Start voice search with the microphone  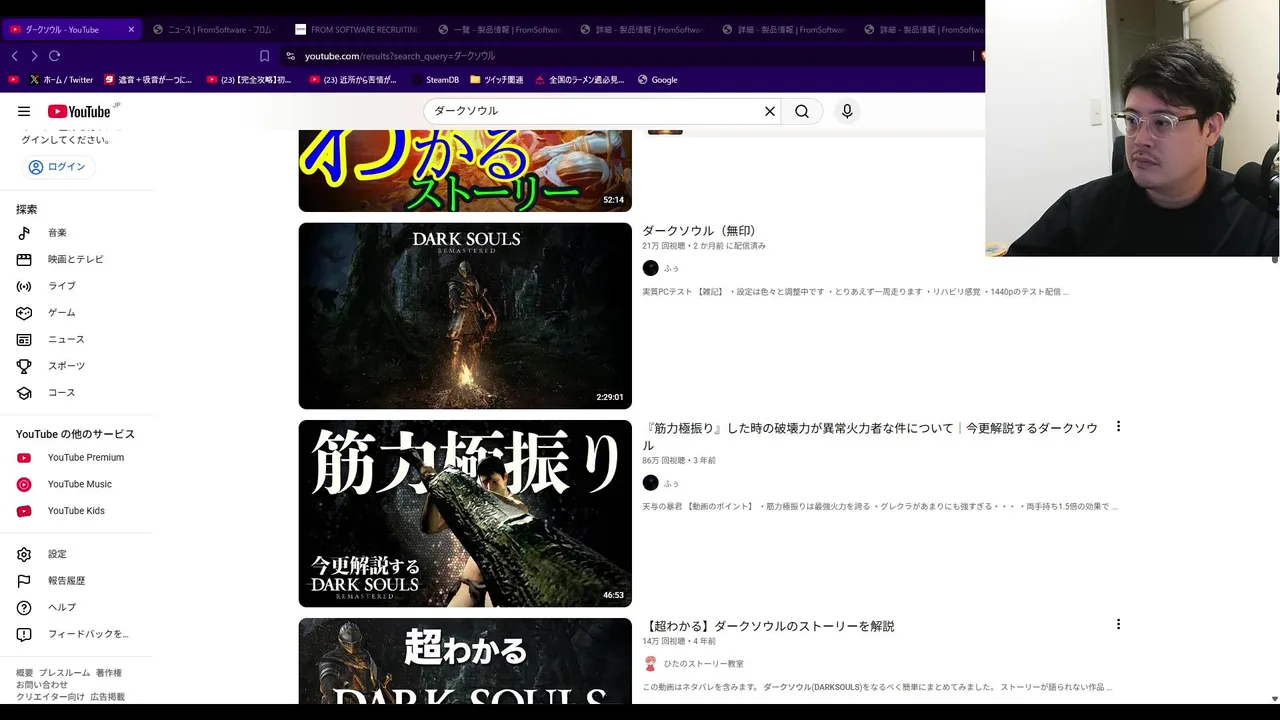847,111
